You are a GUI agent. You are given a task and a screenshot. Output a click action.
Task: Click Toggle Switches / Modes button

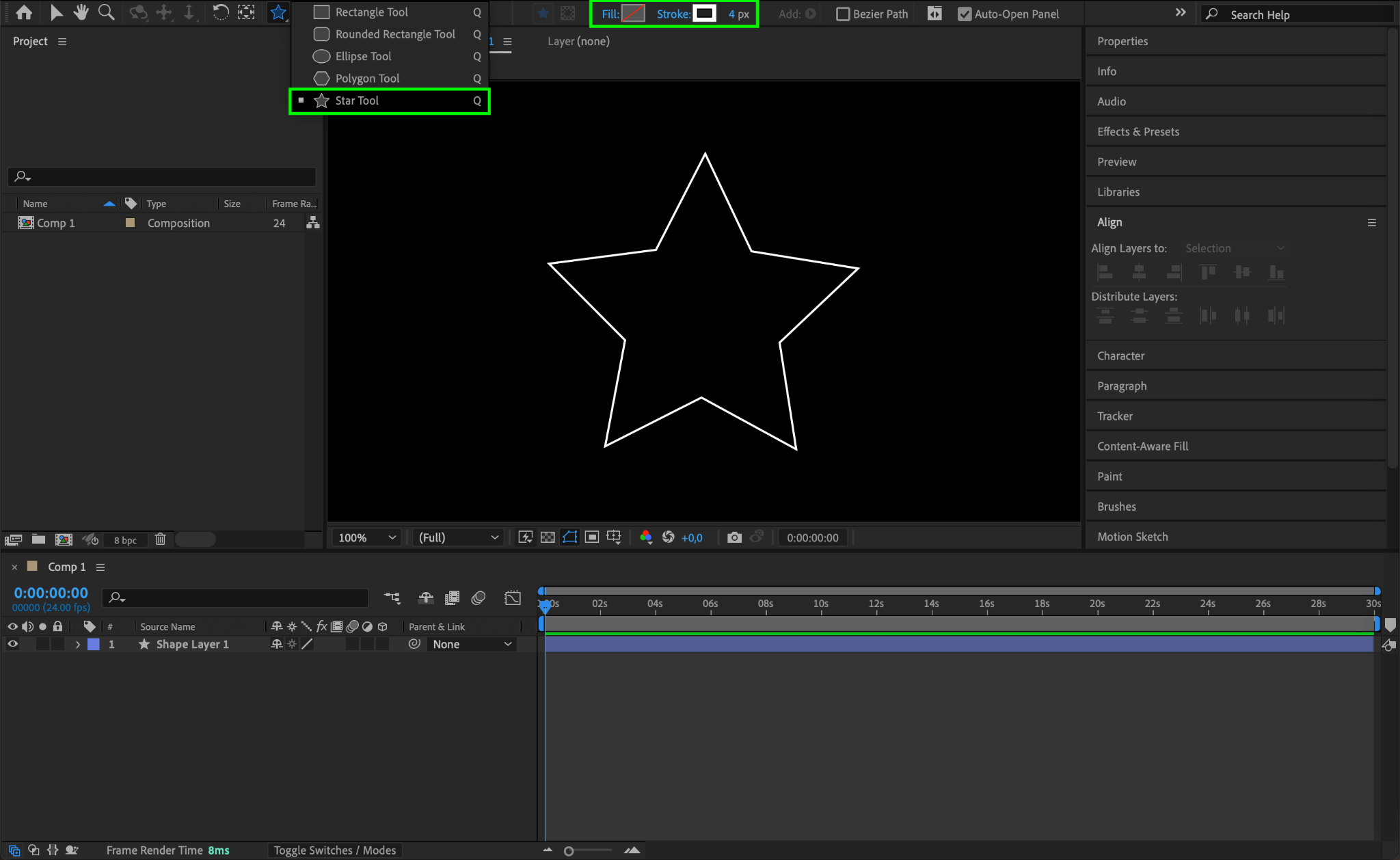[x=334, y=850]
